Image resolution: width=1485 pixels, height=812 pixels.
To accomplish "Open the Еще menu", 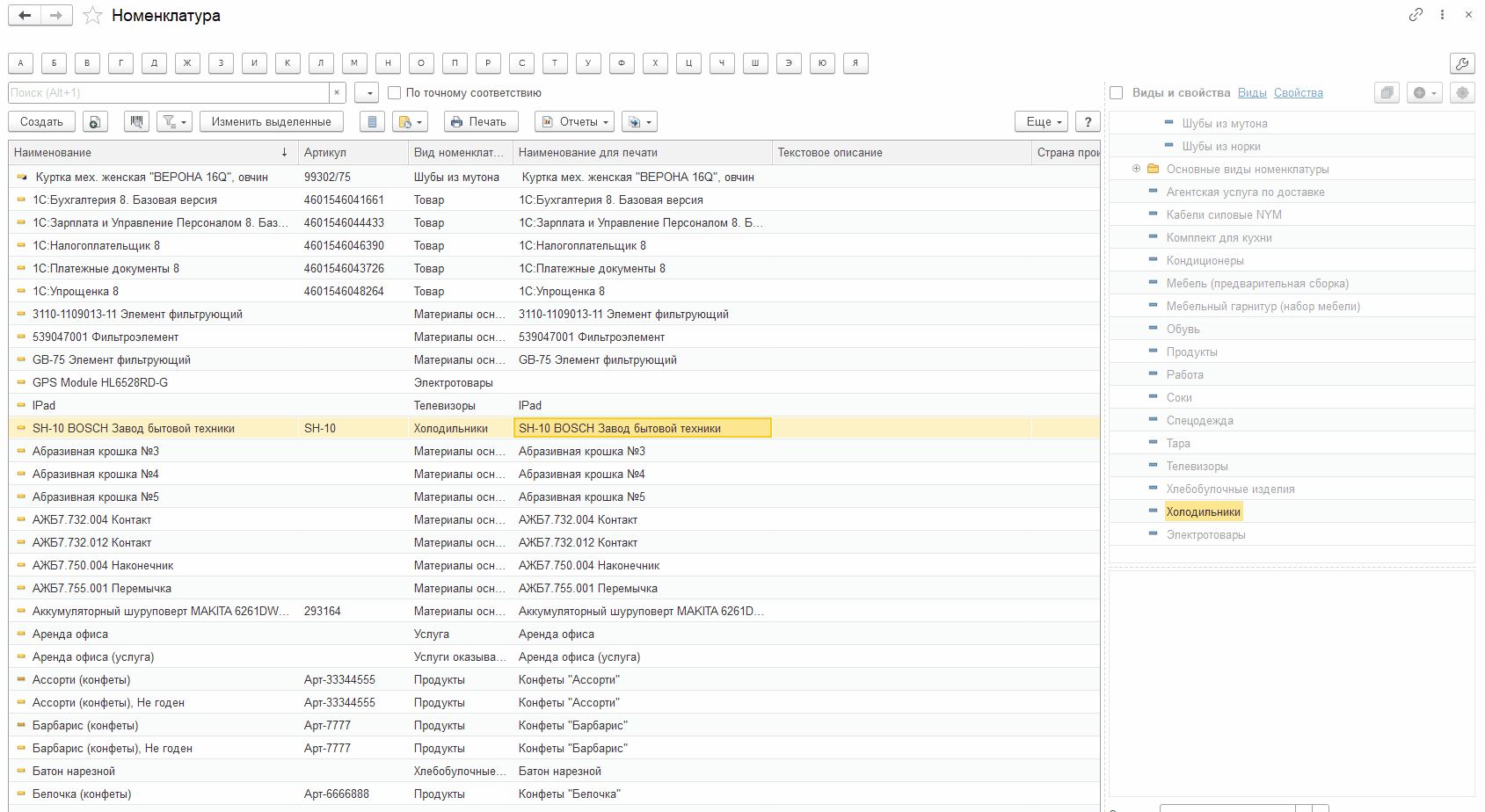I will point(1044,122).
